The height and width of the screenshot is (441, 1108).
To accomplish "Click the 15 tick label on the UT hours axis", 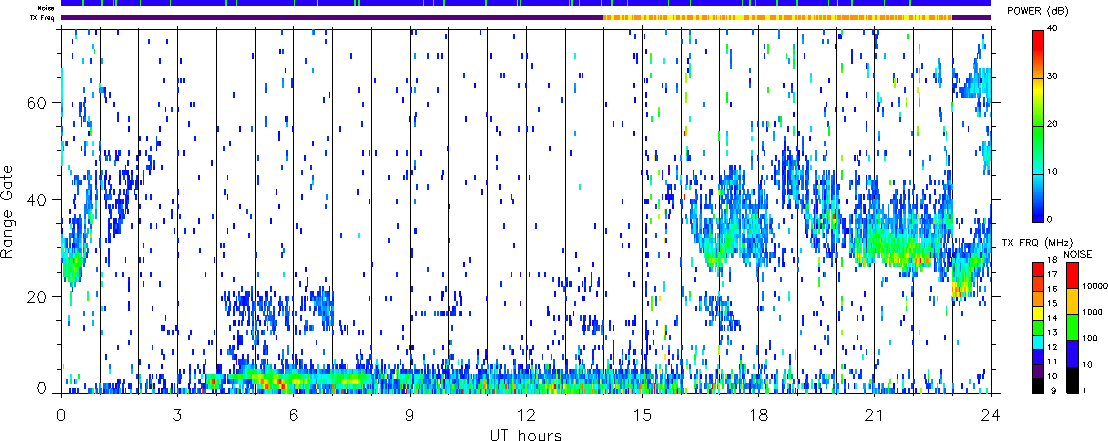I will [x=642, y=414].
